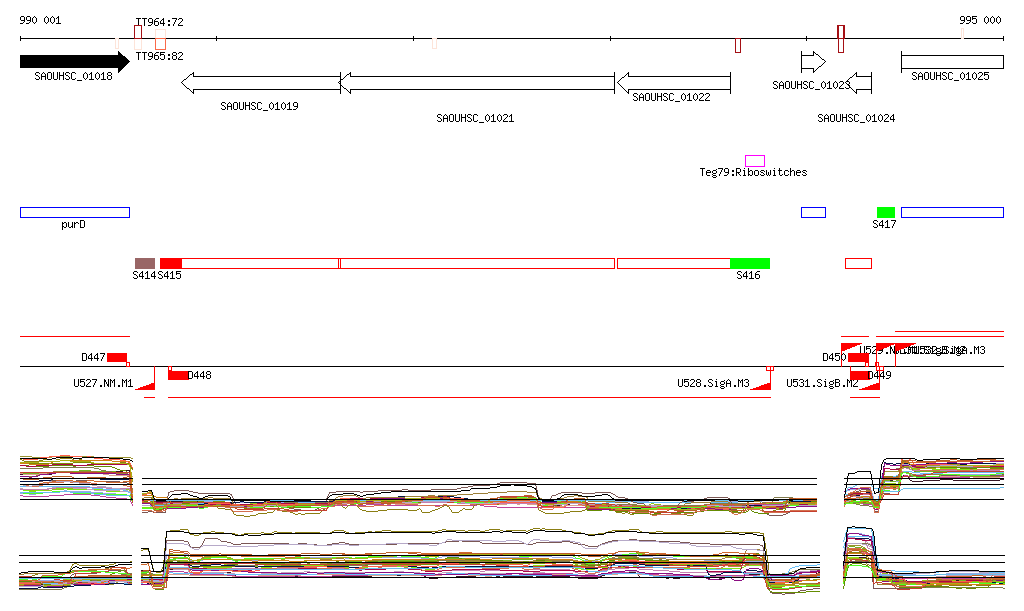This screenshot has width=1024, height=611.
Task: Select the SAOUHSC_01019 gene arrow
Action: pyautogui.click(x=261, y=83)
